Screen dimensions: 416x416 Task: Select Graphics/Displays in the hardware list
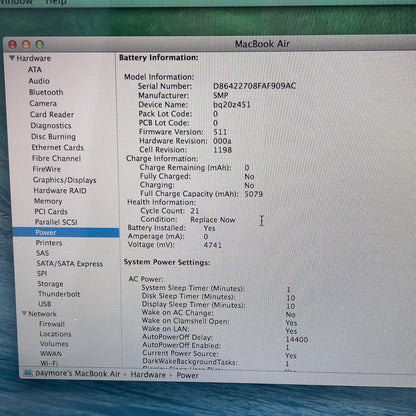(x=64, y=180)
